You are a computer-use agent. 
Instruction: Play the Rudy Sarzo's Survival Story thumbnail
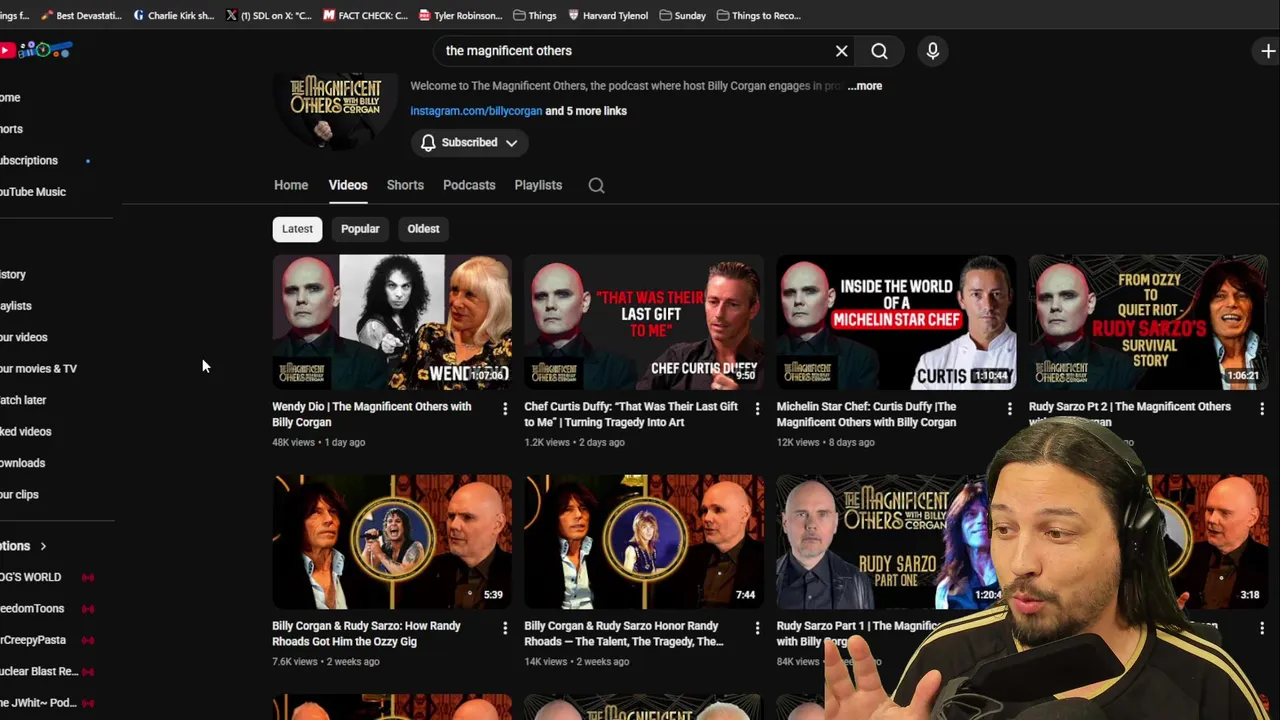(1149, 322)
